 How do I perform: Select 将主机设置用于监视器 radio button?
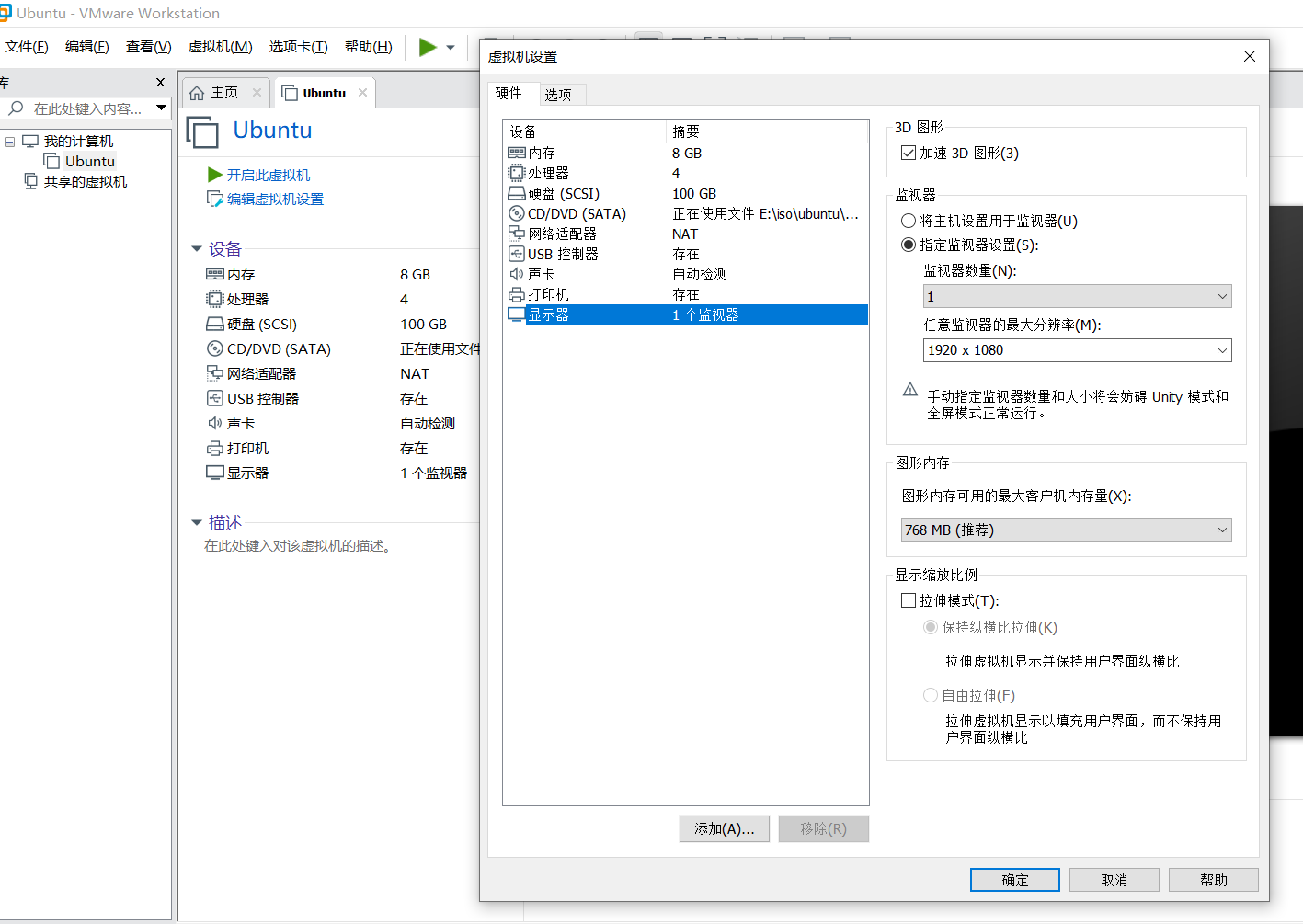coord(909,221)
